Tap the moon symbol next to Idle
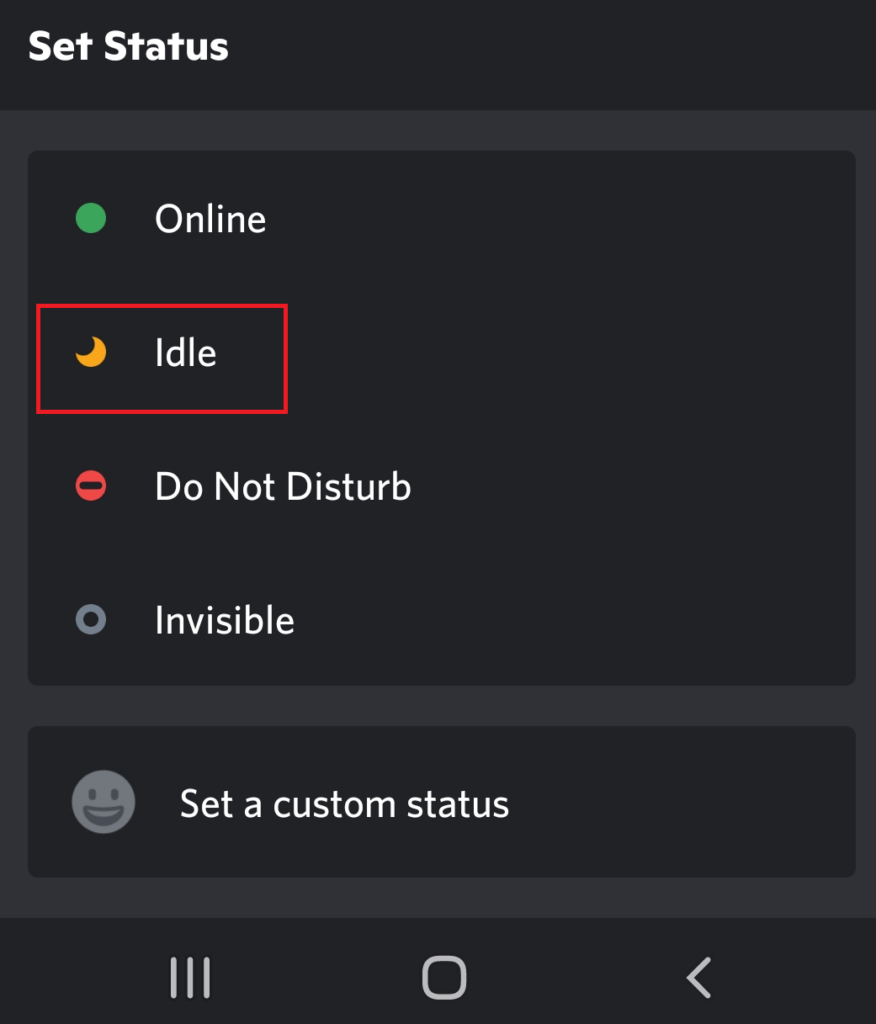Image resolution: width=876 pixels, height=1024 pixels. coord(89,352)
